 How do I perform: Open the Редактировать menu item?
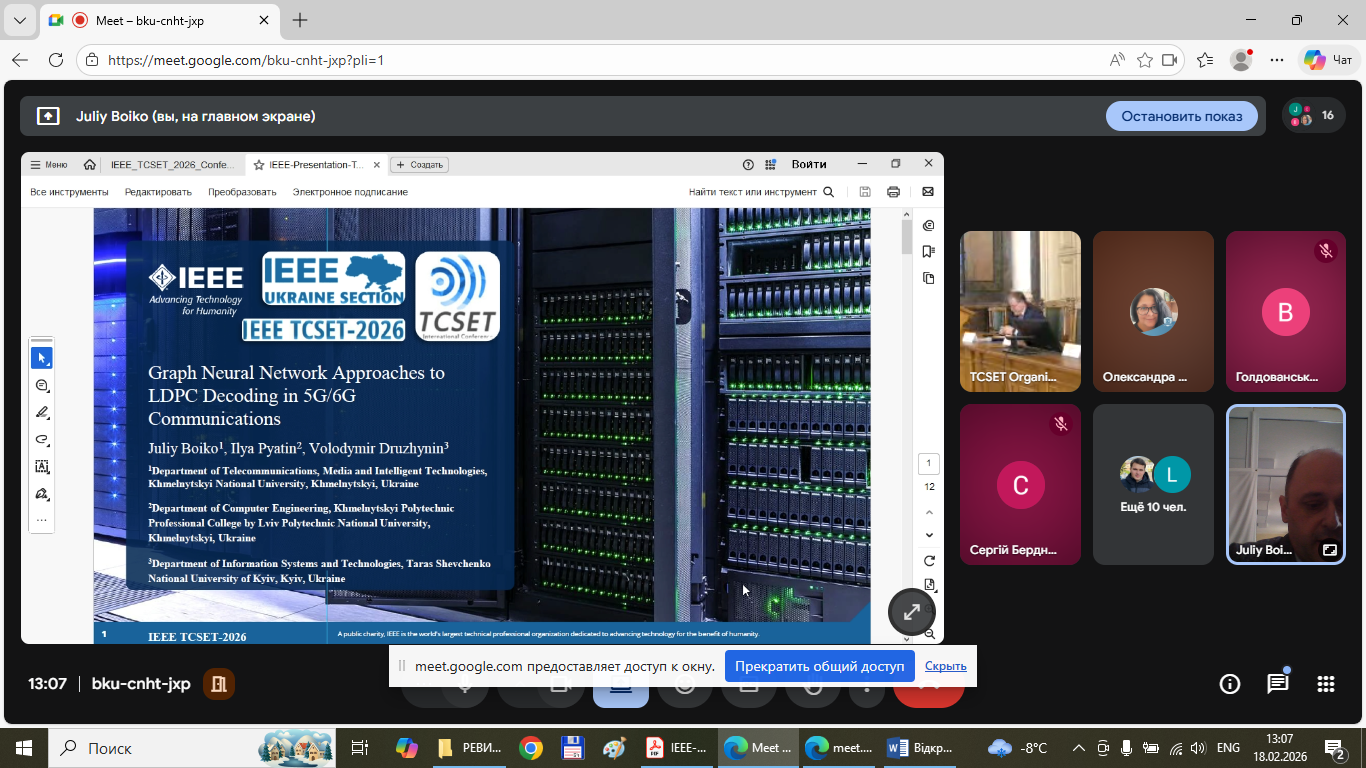pos(158,192)
